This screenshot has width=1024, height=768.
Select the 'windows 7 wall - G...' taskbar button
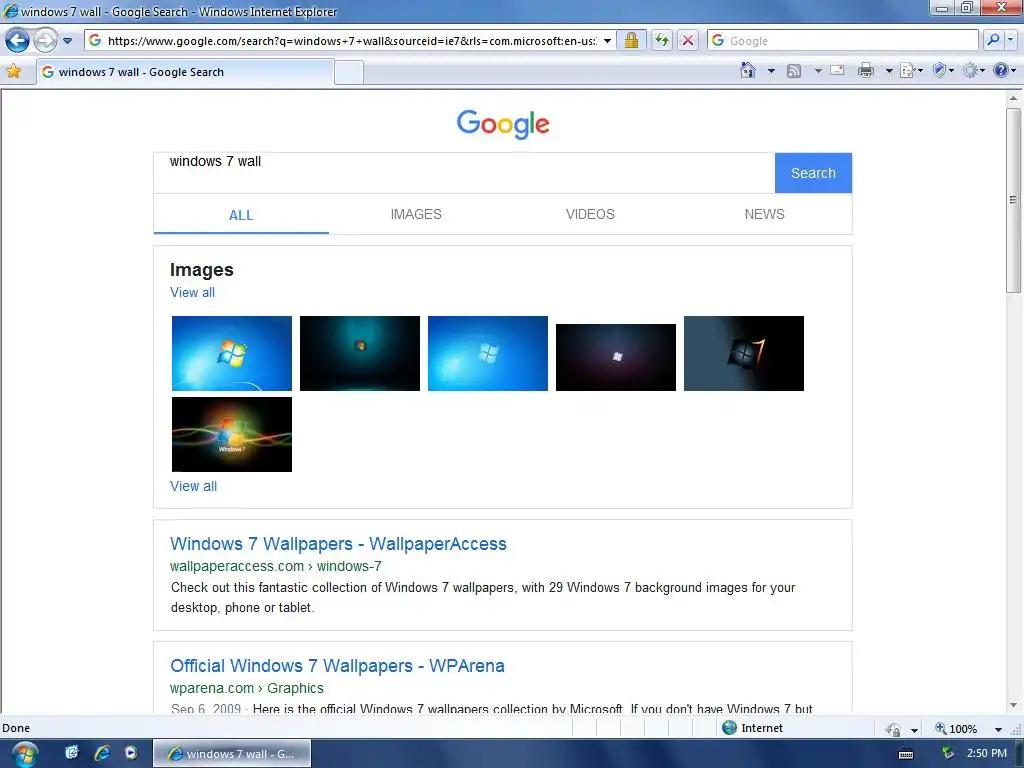pyautogui.click(x=232, y=754)
